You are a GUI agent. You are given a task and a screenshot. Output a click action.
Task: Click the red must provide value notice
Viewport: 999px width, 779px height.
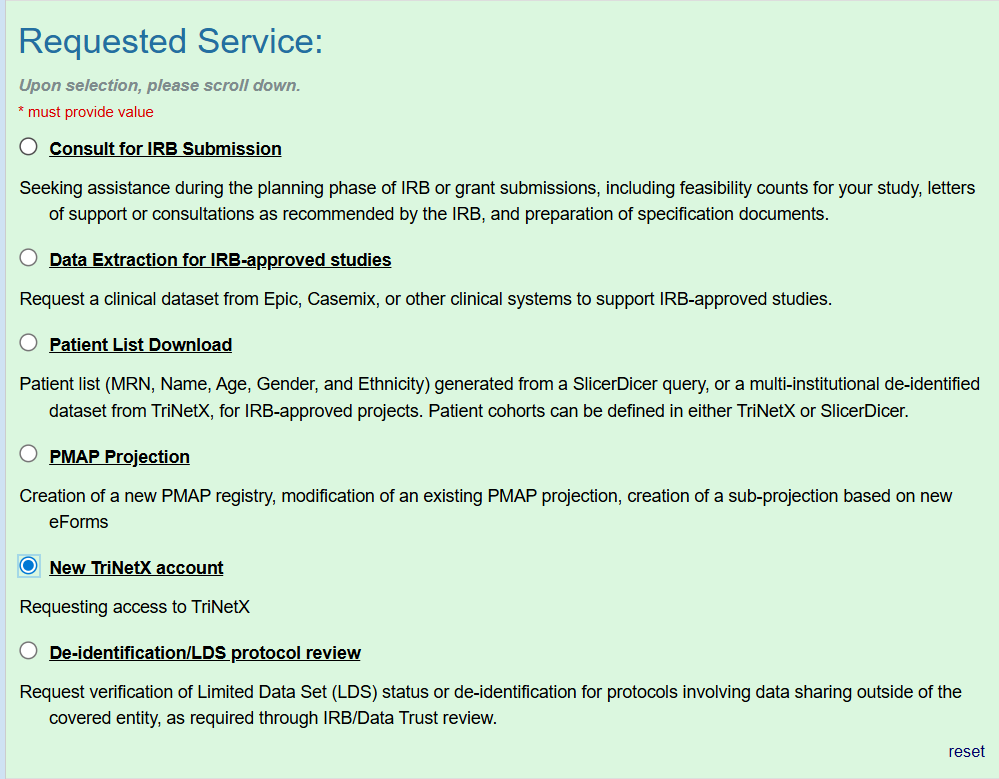pos(86,112)
